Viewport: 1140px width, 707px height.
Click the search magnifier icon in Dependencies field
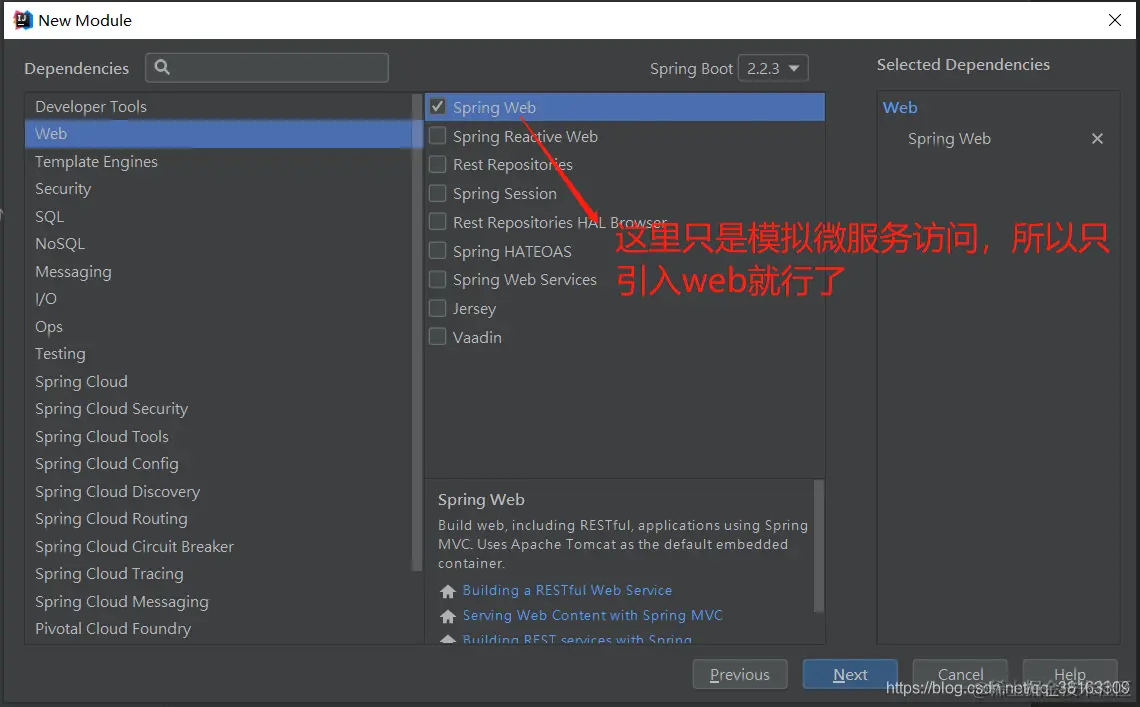(x=163, y=67)
